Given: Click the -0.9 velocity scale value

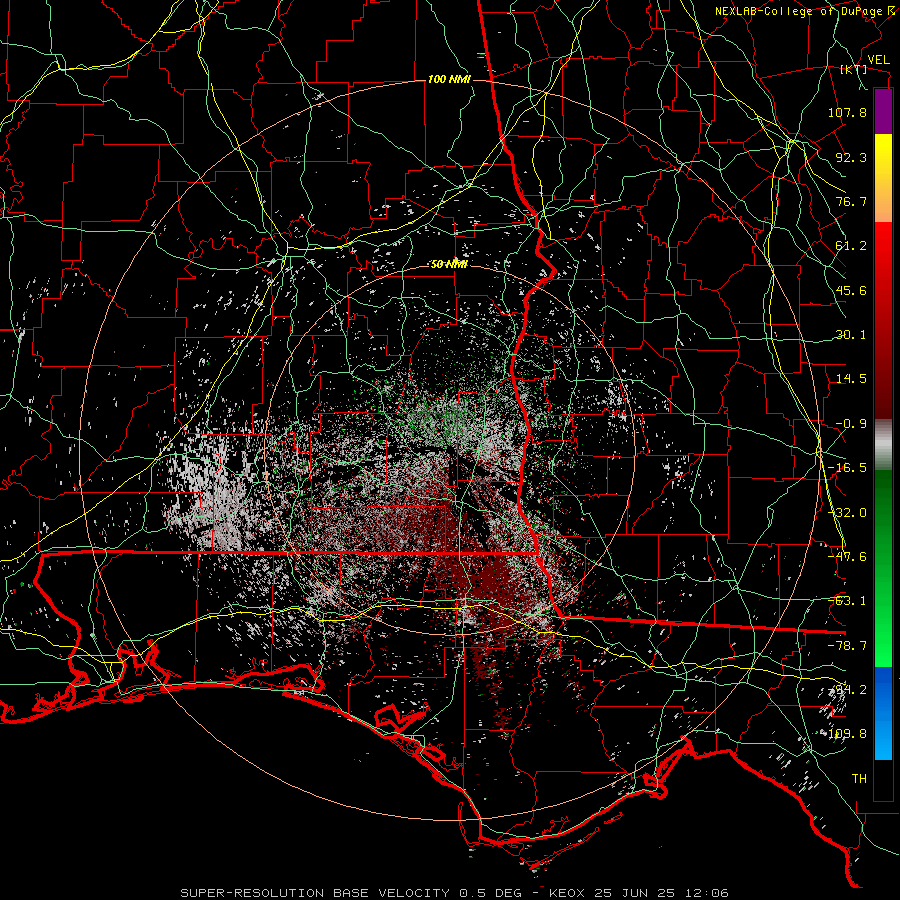Looking at the screenshot, I should (851, 424).
